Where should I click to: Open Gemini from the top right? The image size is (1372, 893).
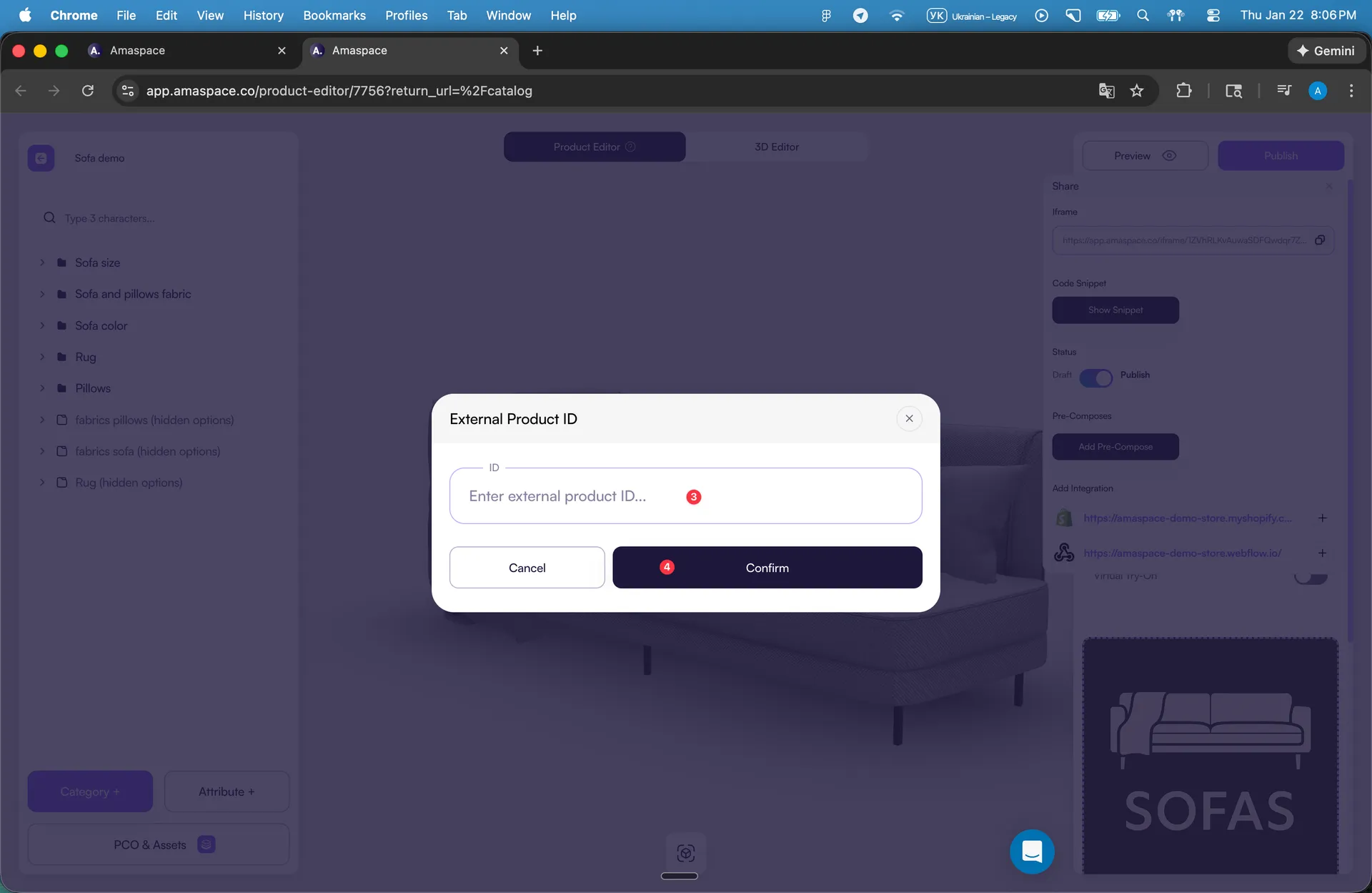tap(1327, 50)
